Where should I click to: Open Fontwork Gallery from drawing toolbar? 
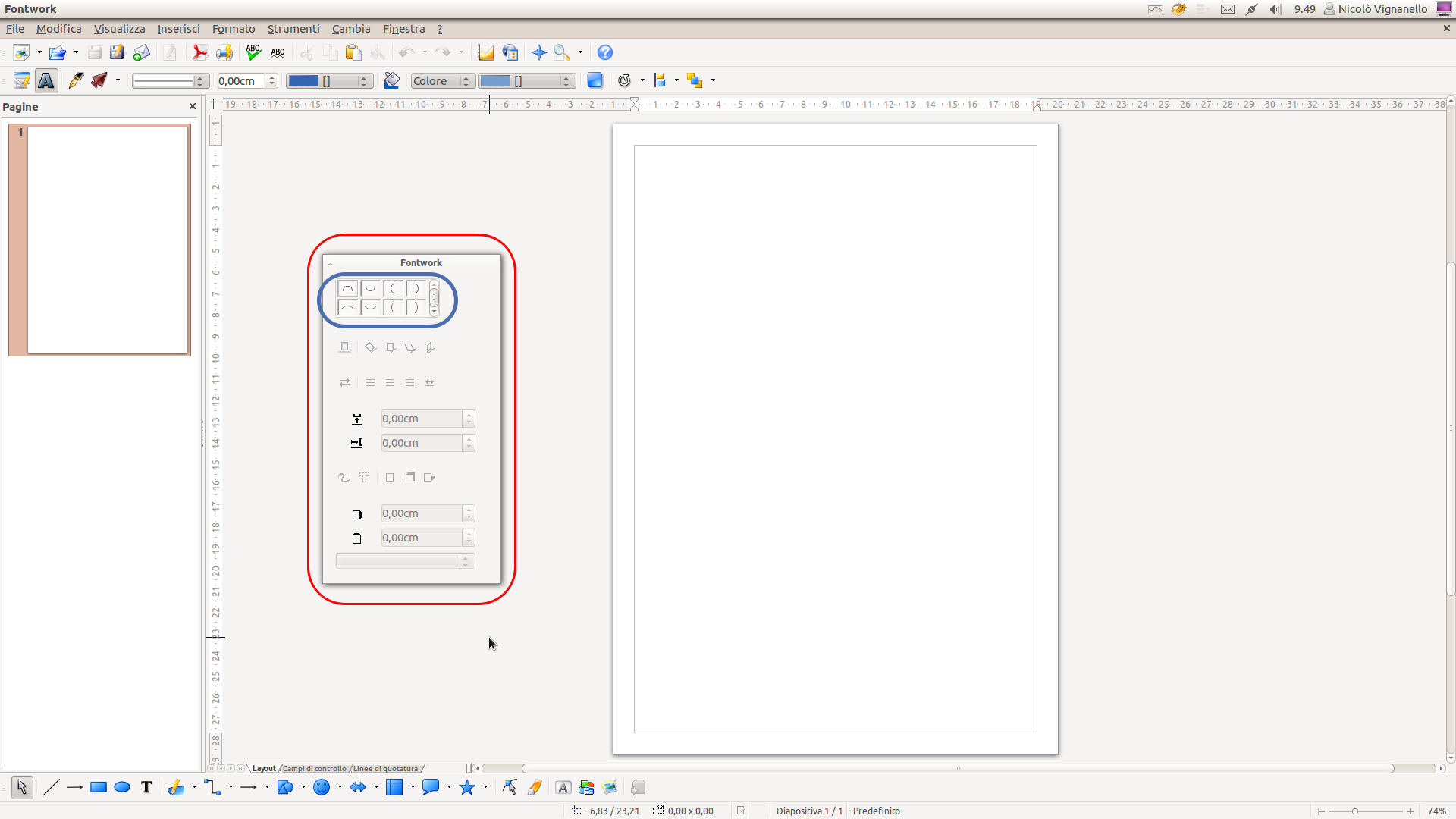[563, 788]
